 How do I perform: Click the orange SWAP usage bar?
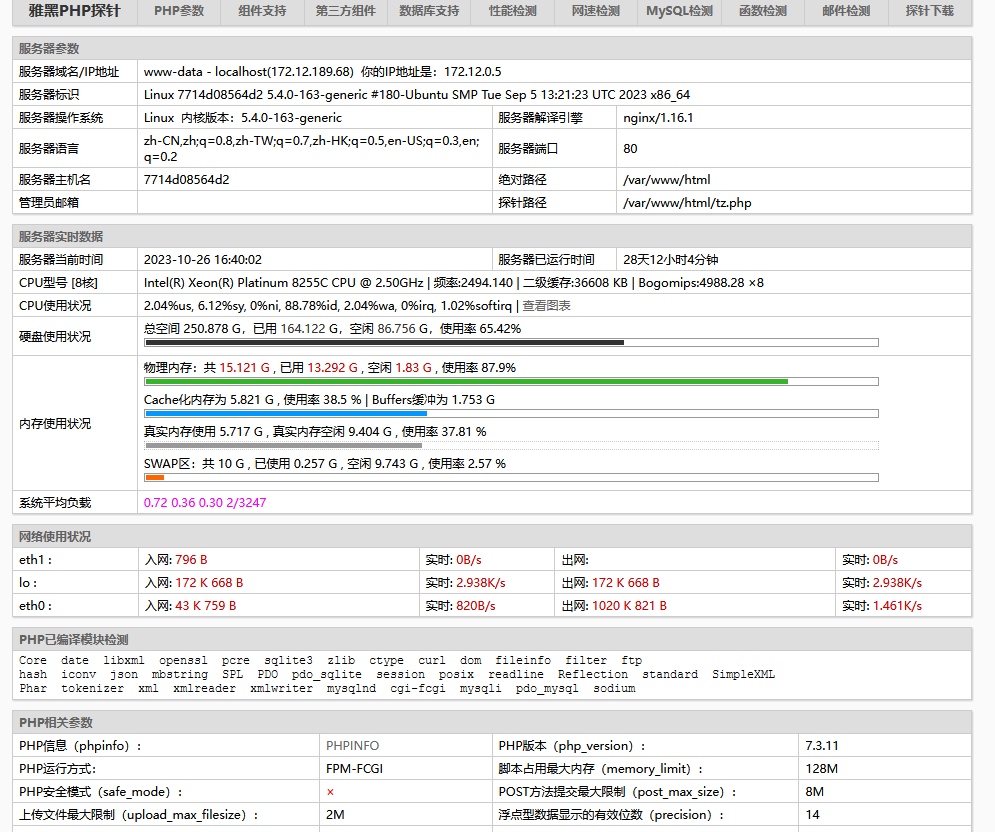click(155, 477)
